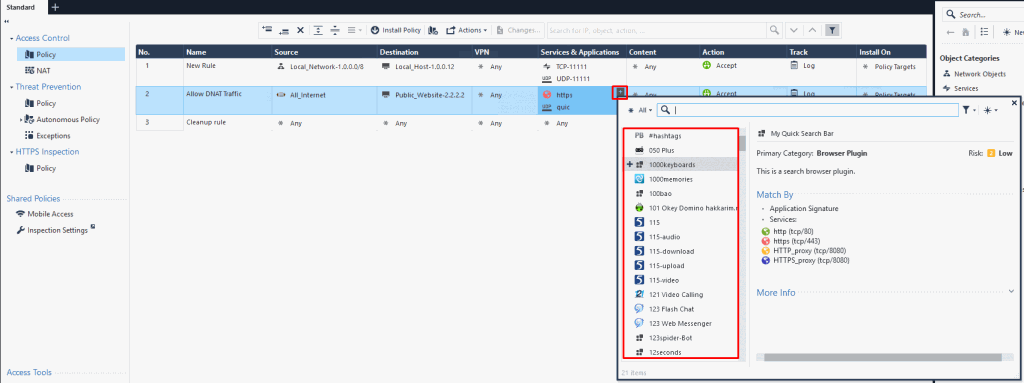
Task: Click the Changes button
Action: [x=519, y=30]
